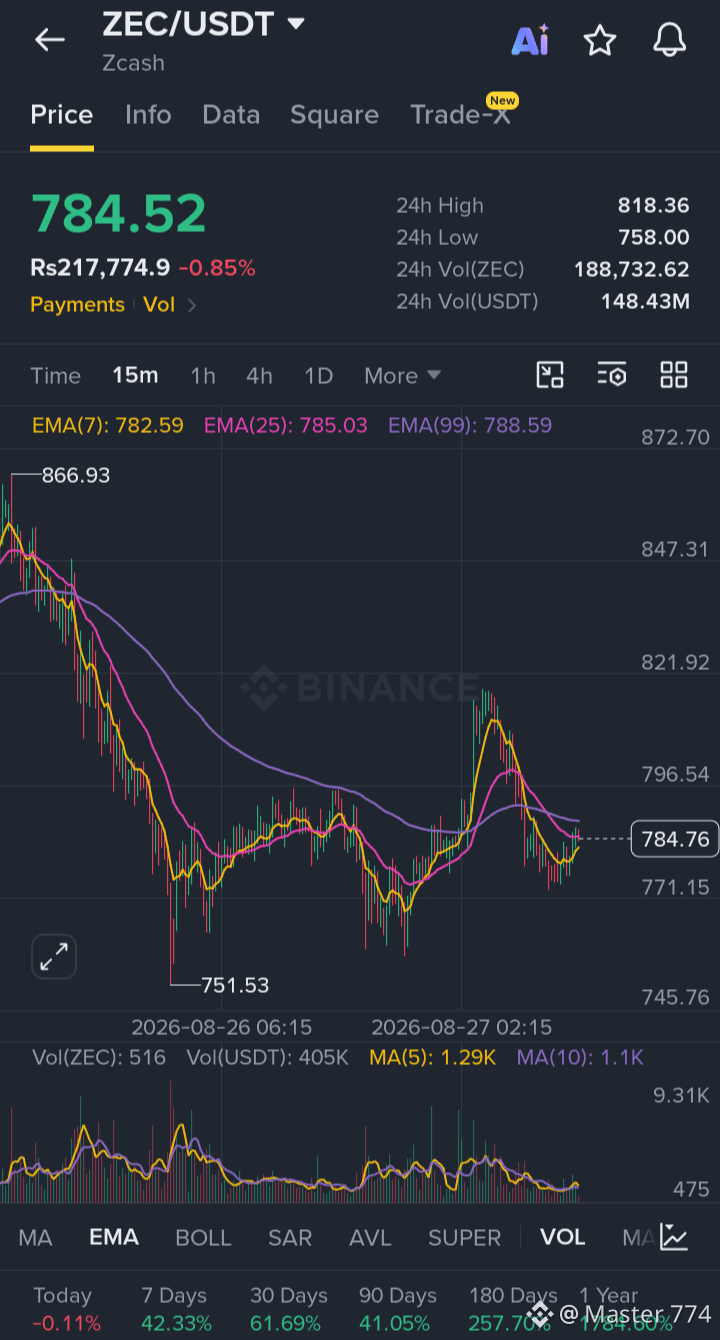Tap the Vol label beside Payments

pos(159,305)
